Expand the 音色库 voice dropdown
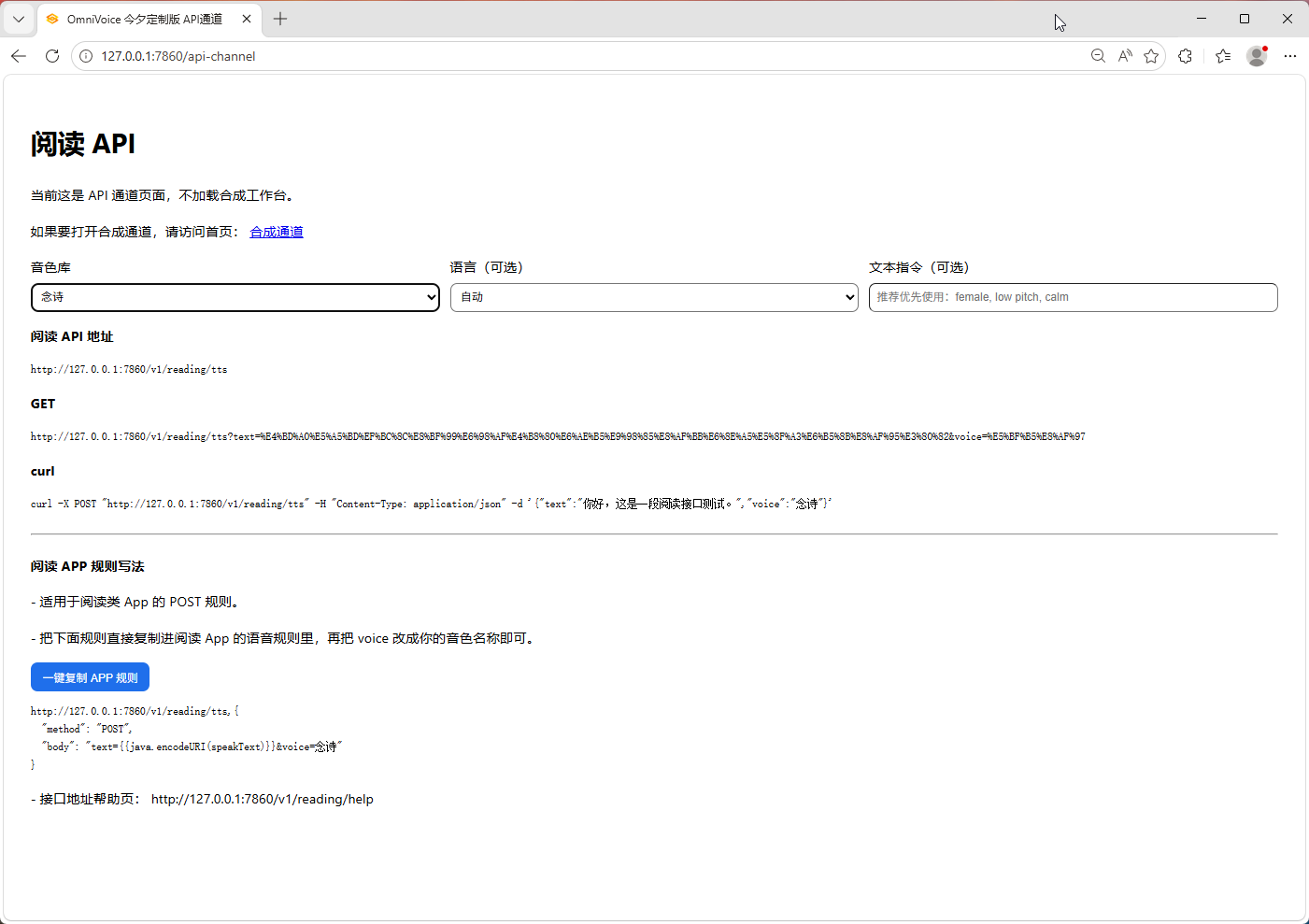Image resolution: width=1309 pixels, height=924 pixels. [x=235, y=297]
